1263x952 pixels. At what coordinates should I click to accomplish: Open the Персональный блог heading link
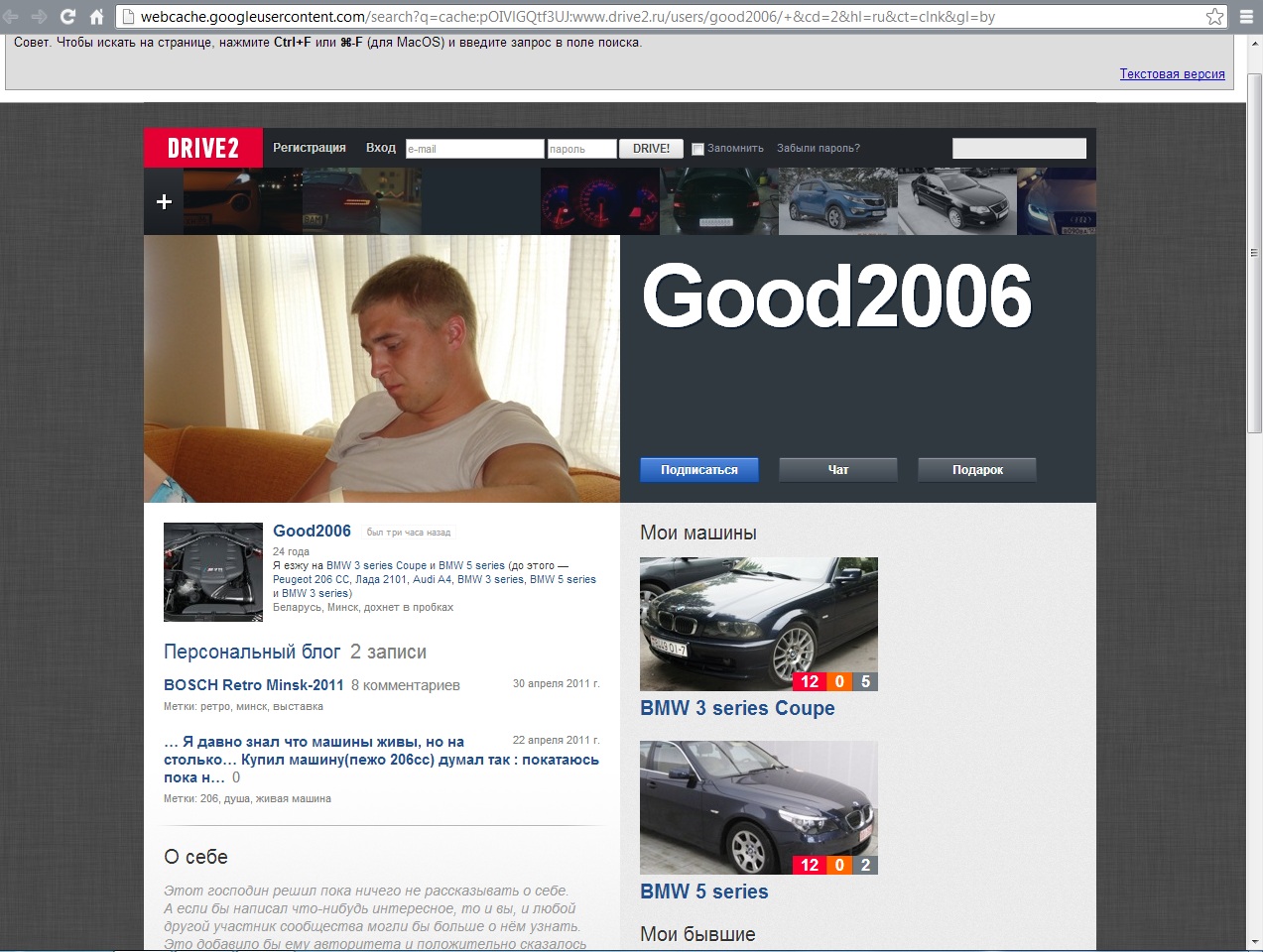point(252,652)
